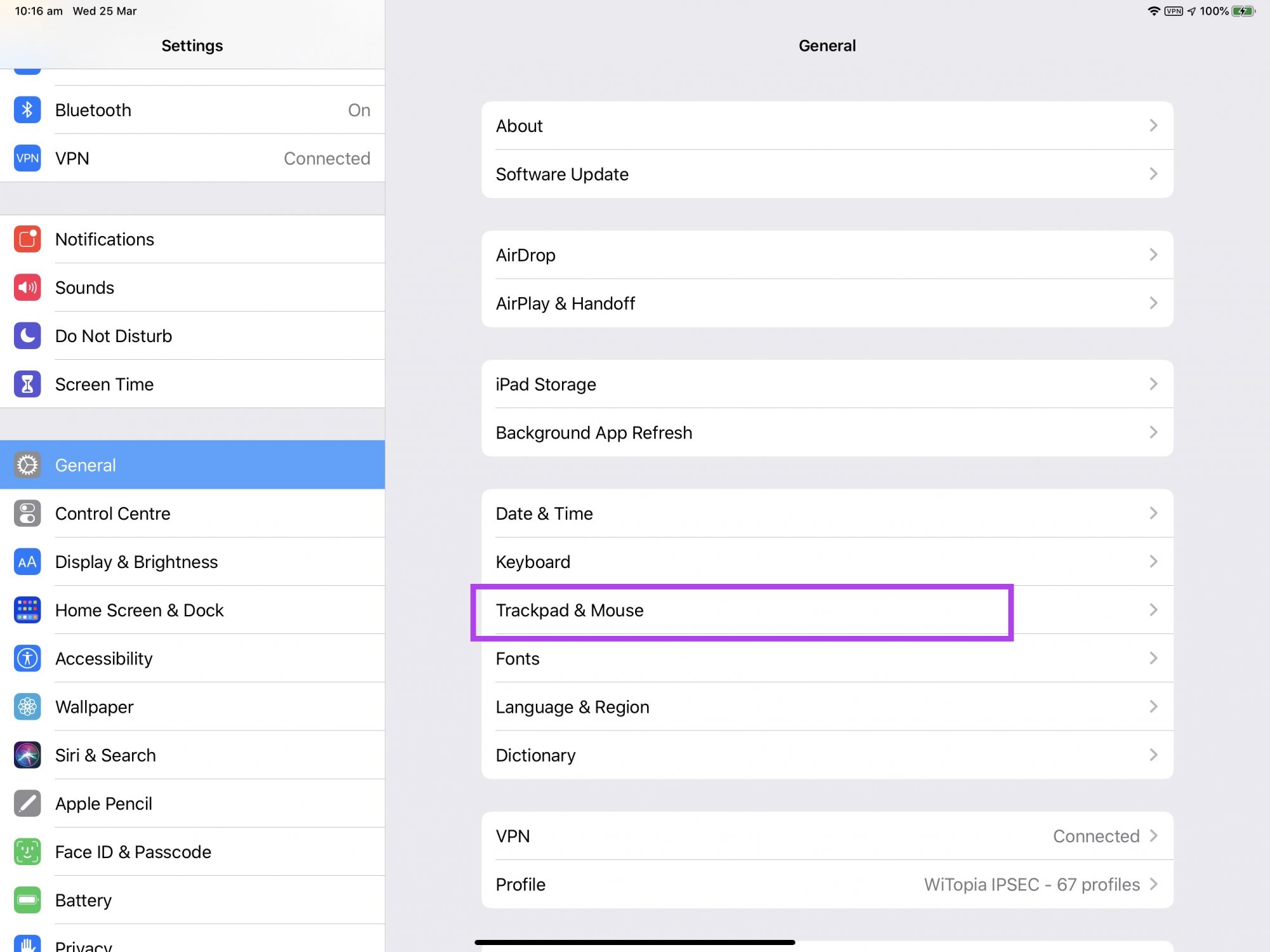Tap the battery indicator in status bar
Screen dimensions: 1270x952
coord(1243,11)
